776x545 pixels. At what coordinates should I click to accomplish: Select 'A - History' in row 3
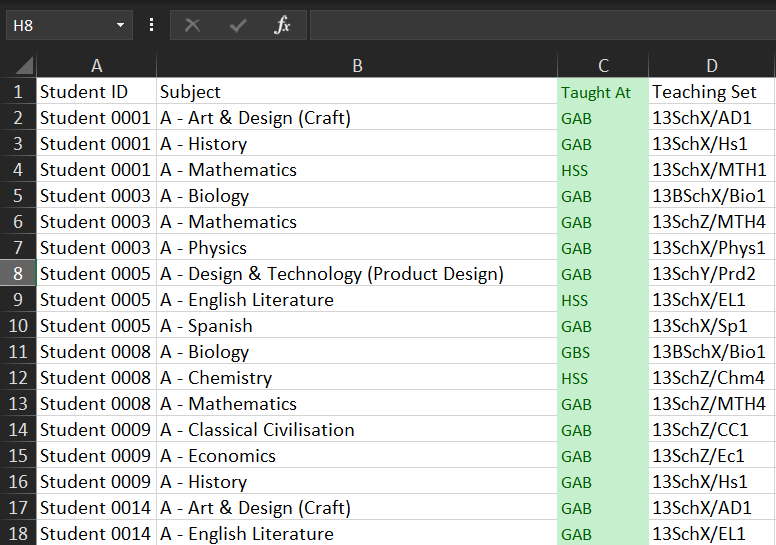pos(357,144)
